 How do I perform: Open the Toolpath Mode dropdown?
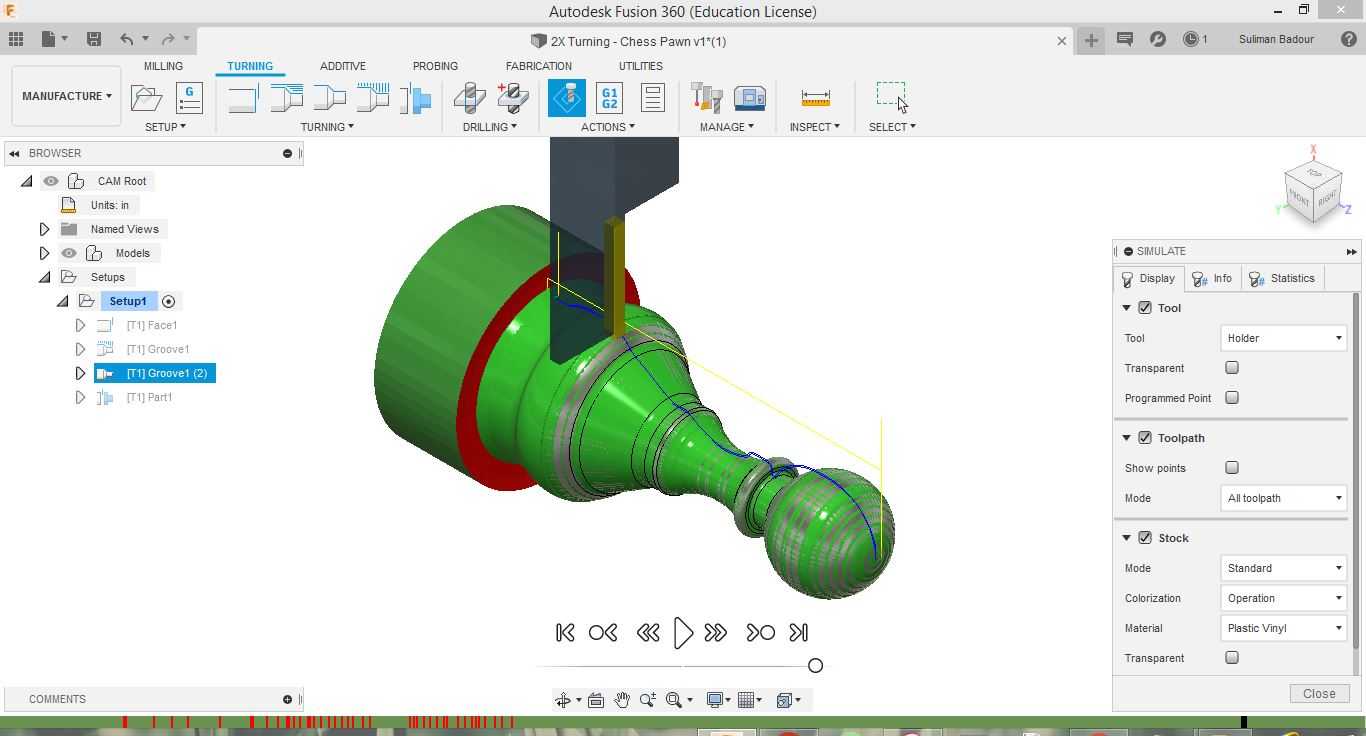(x=1283, y=498)
